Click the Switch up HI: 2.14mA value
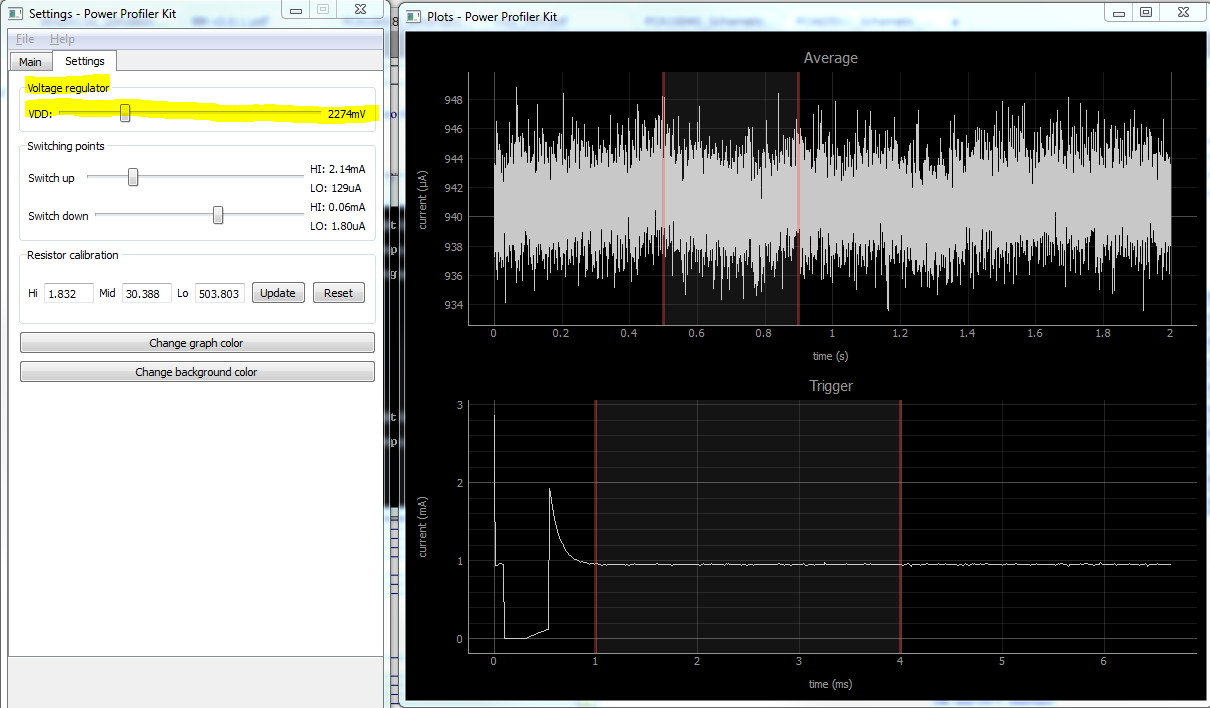The width and height of the screenshot is (1210, 708). pos(337,169)
